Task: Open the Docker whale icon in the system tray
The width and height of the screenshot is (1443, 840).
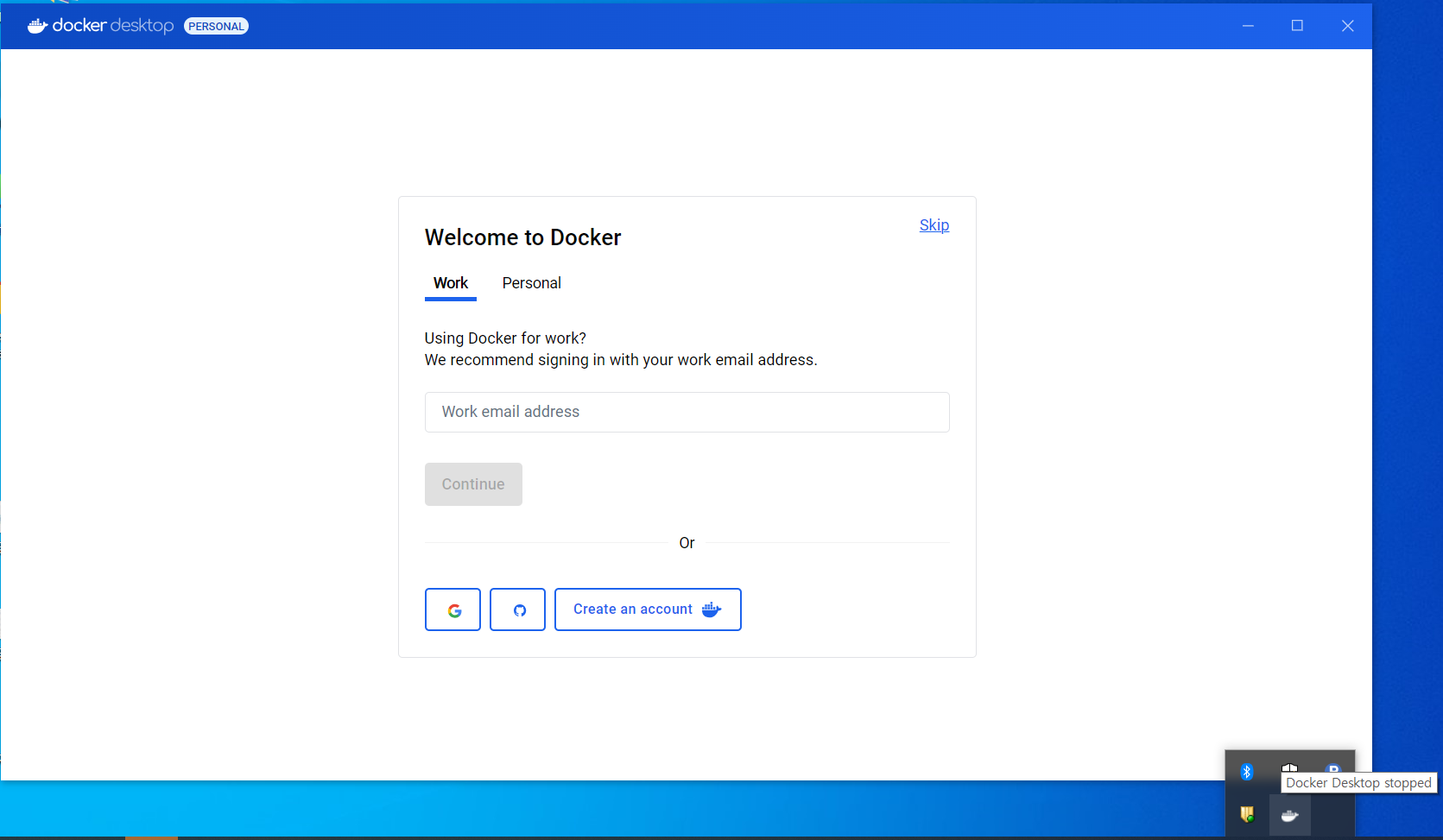Action: click(1289, 815)
